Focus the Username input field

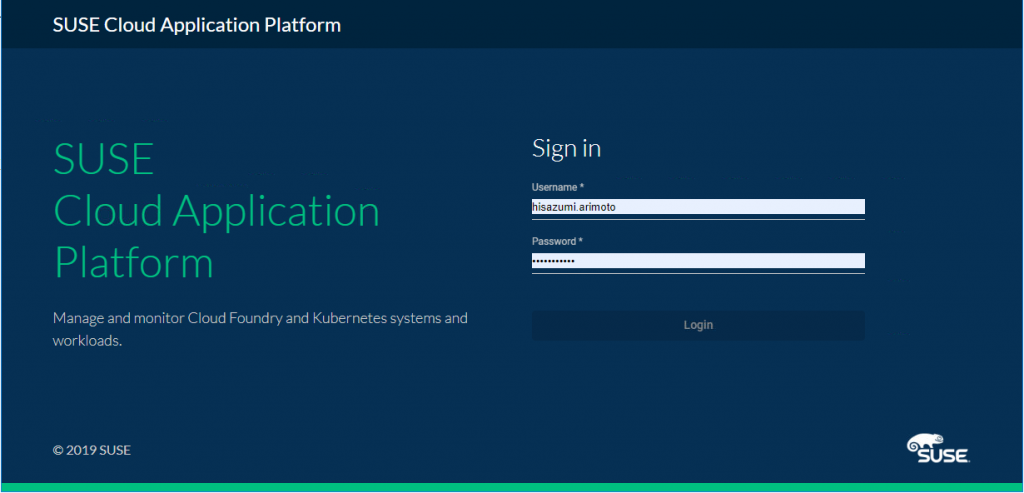[x=698, y=207]
